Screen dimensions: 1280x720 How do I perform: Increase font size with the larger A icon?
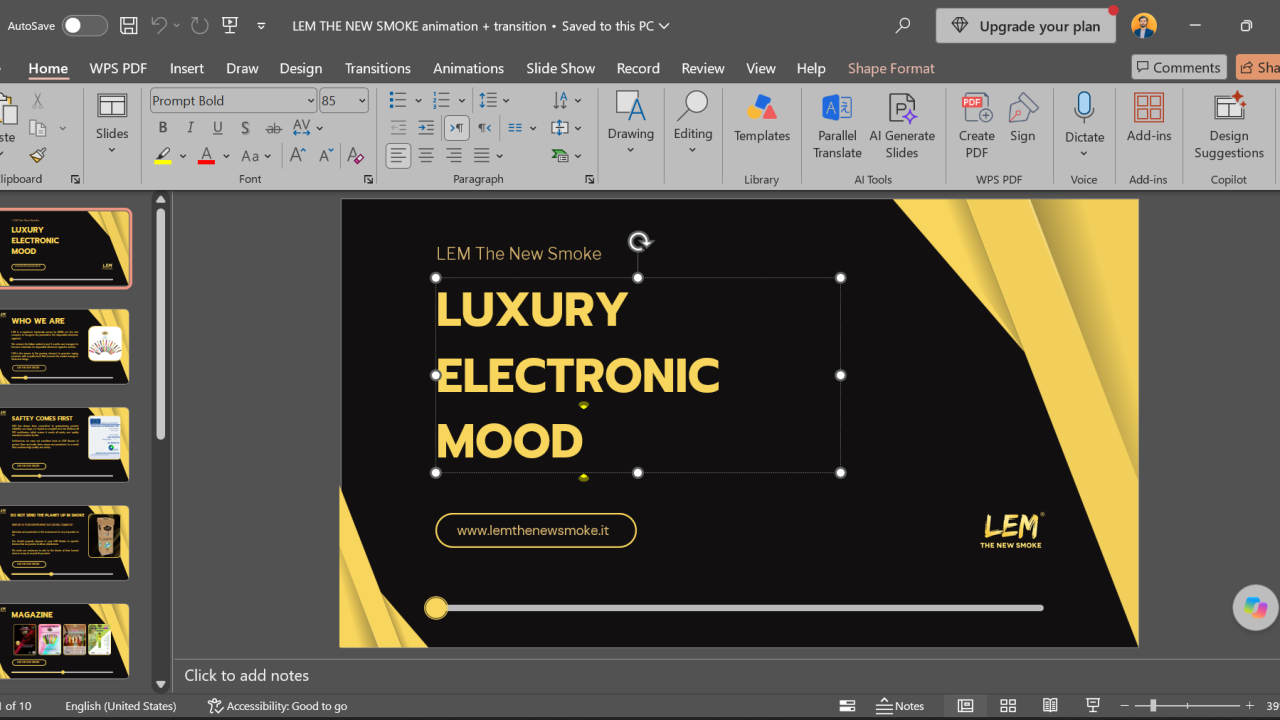coord(298,156)
